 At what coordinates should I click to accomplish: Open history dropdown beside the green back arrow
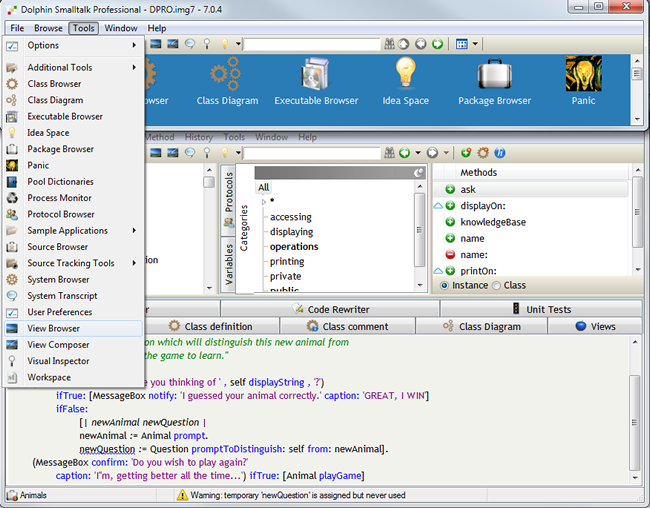(x=418, y=153)
